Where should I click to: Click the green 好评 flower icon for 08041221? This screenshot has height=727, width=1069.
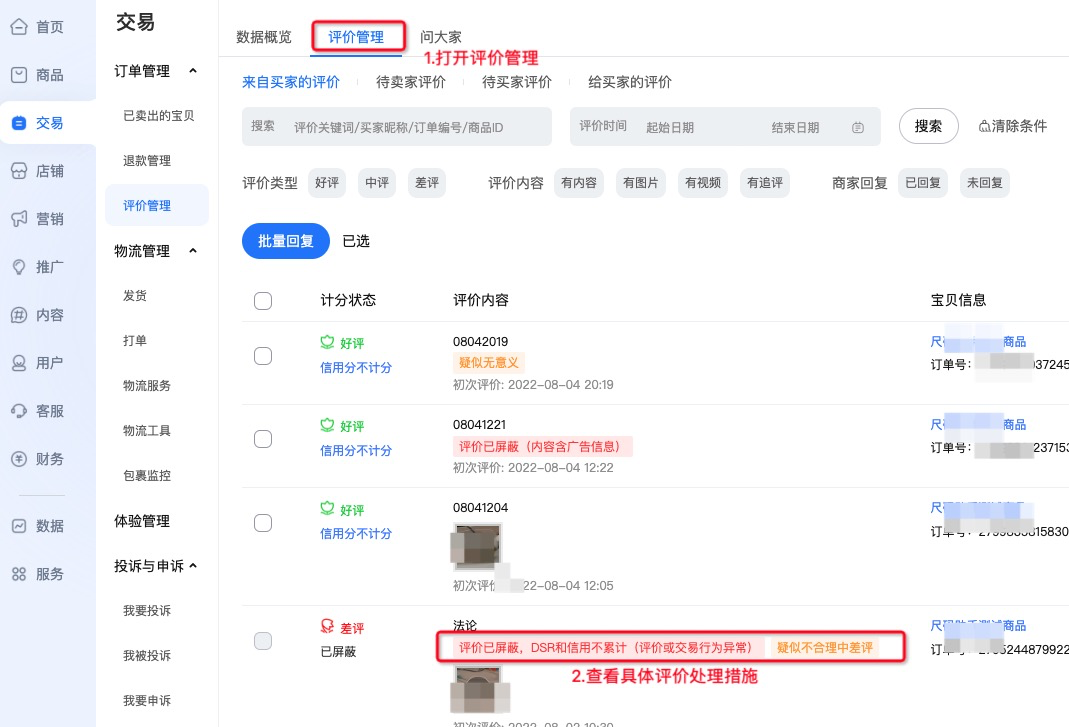click(327, 425)
